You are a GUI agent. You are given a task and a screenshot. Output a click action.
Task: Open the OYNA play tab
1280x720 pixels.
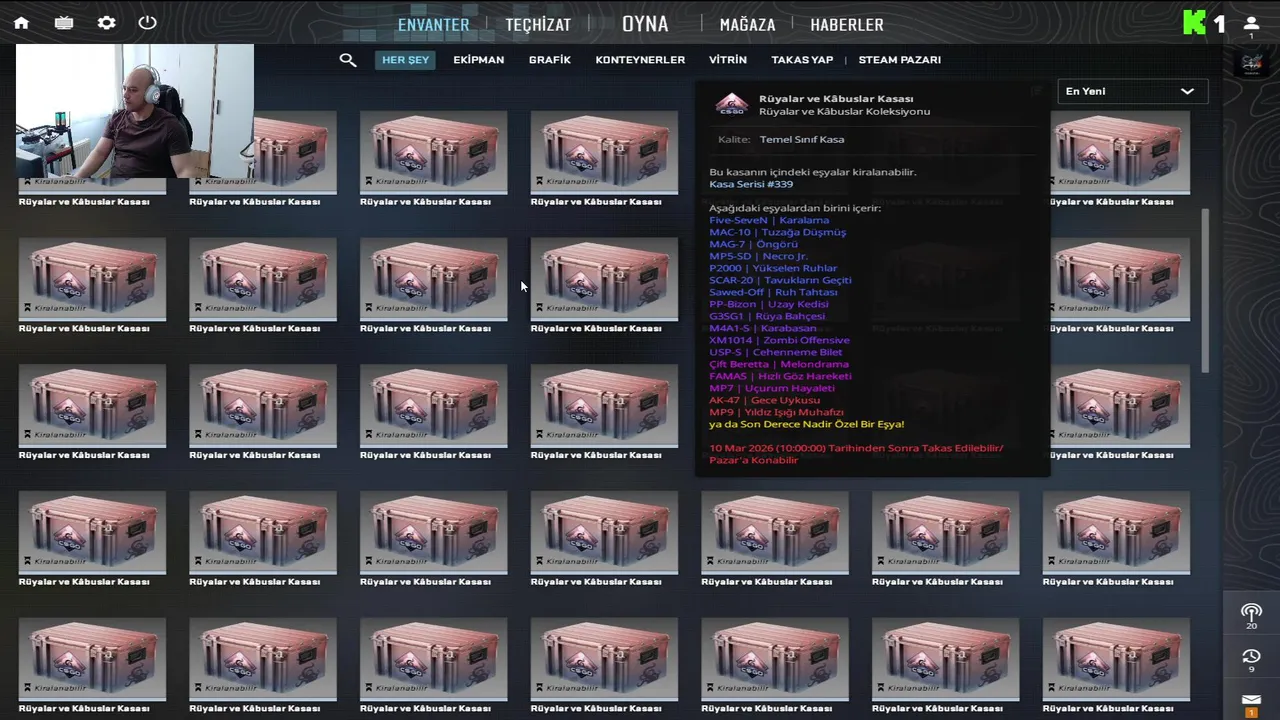[645, 24]
